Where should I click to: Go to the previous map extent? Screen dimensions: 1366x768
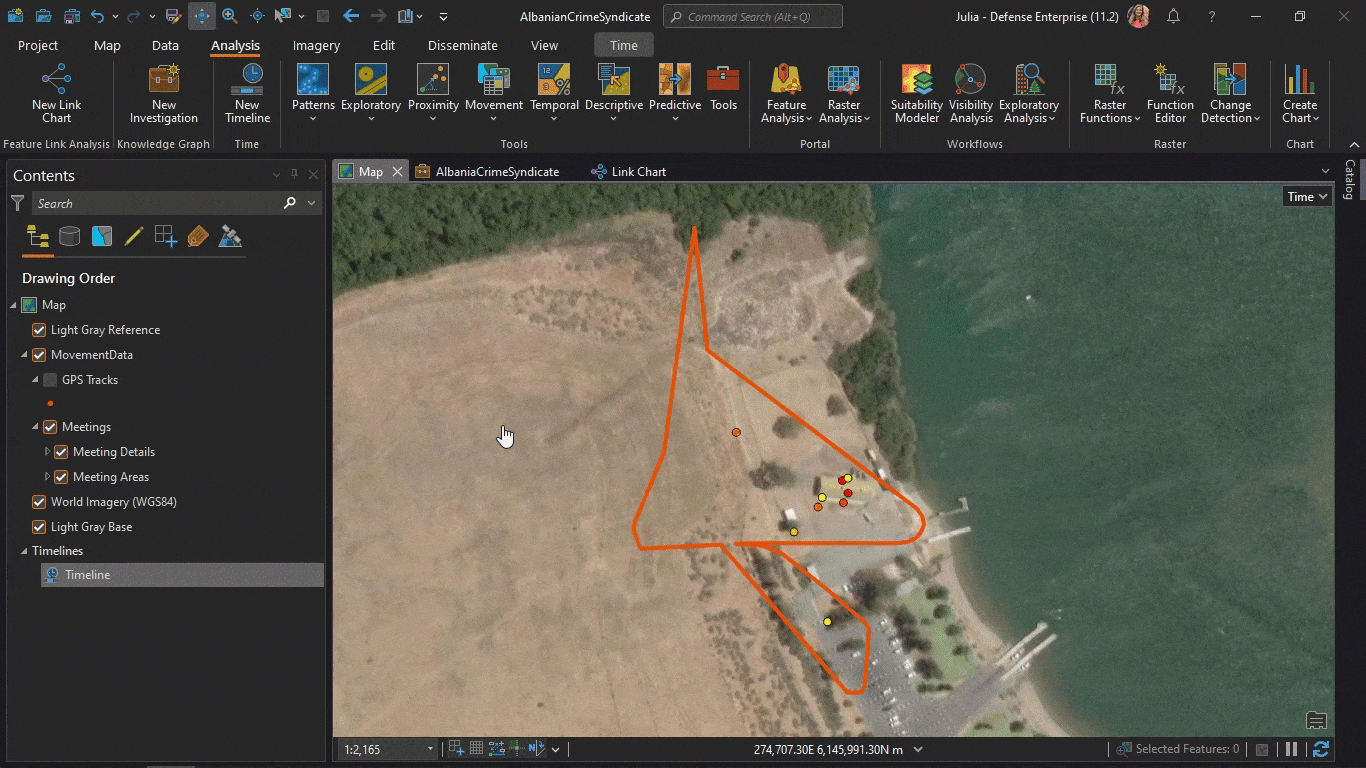351,16
